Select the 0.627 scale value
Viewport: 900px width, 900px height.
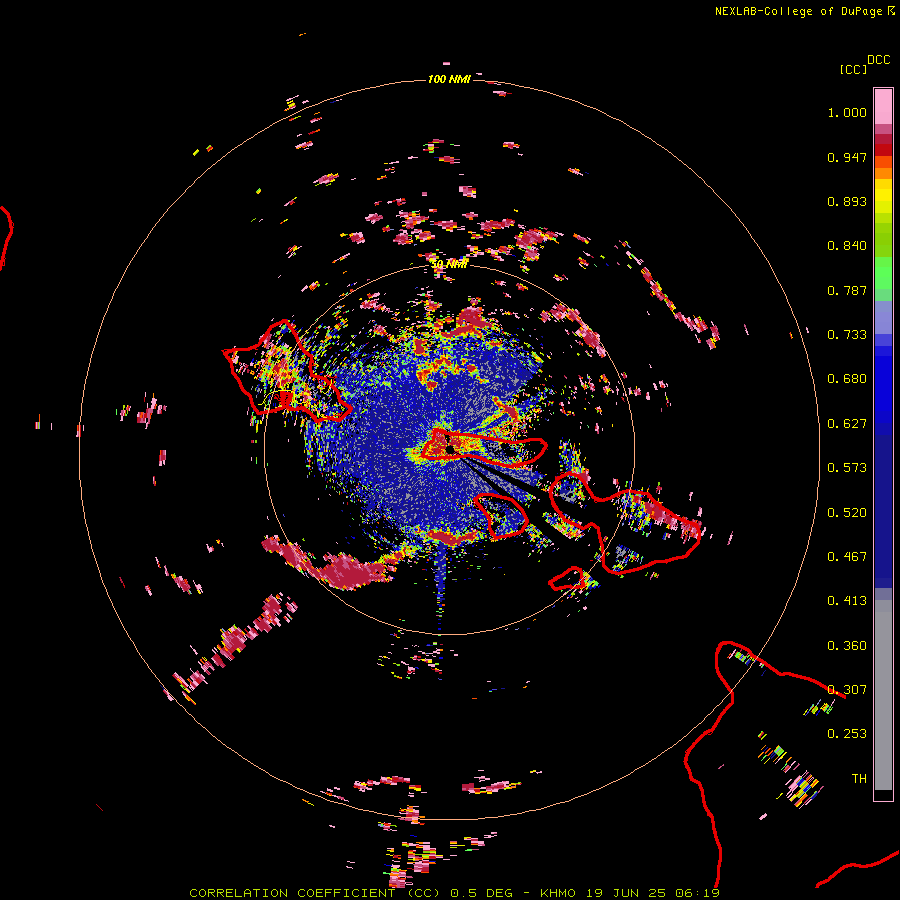coord(847,424)
